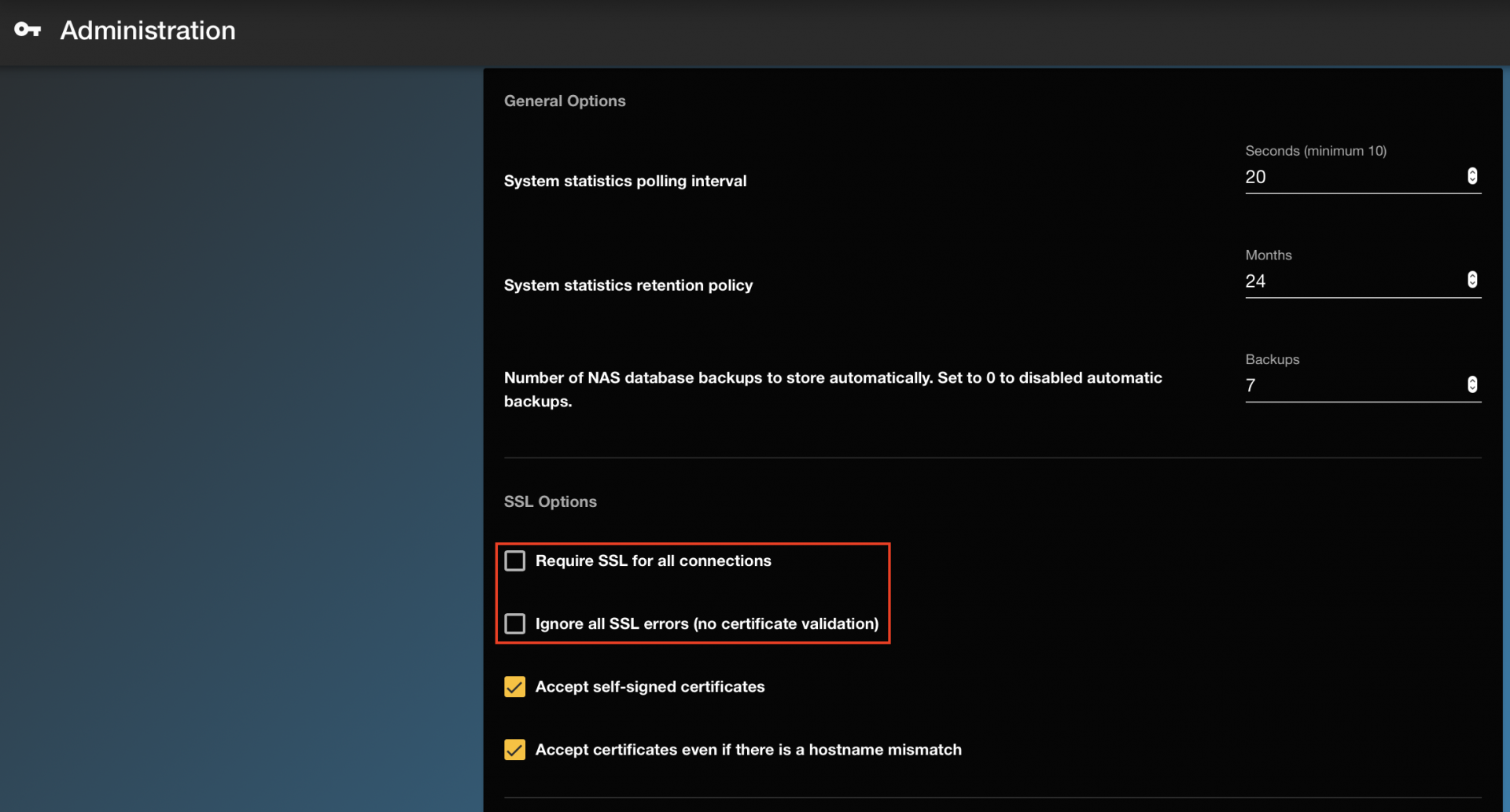The height and width of the screenshot is (812, 1510).
Task: Click the Backups field label
Action: (x=1272, y=359)
